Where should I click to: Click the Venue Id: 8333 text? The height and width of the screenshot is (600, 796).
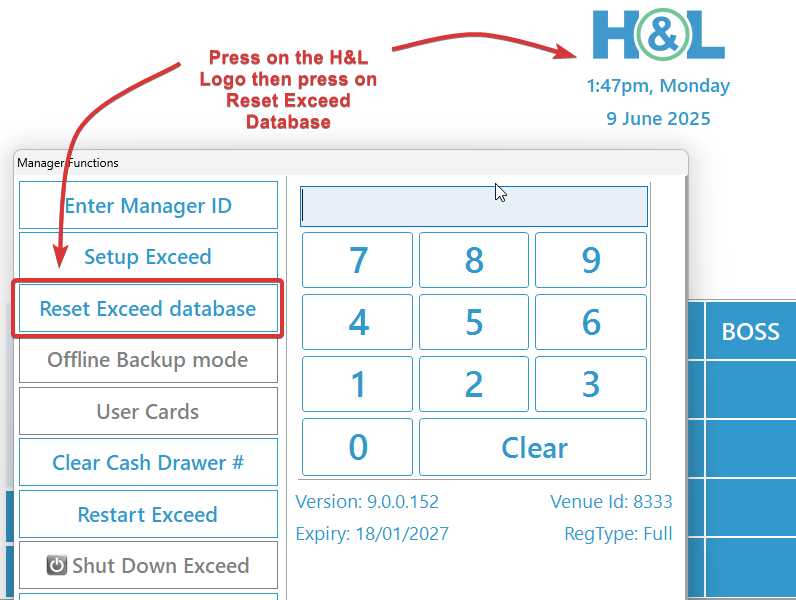611,502
